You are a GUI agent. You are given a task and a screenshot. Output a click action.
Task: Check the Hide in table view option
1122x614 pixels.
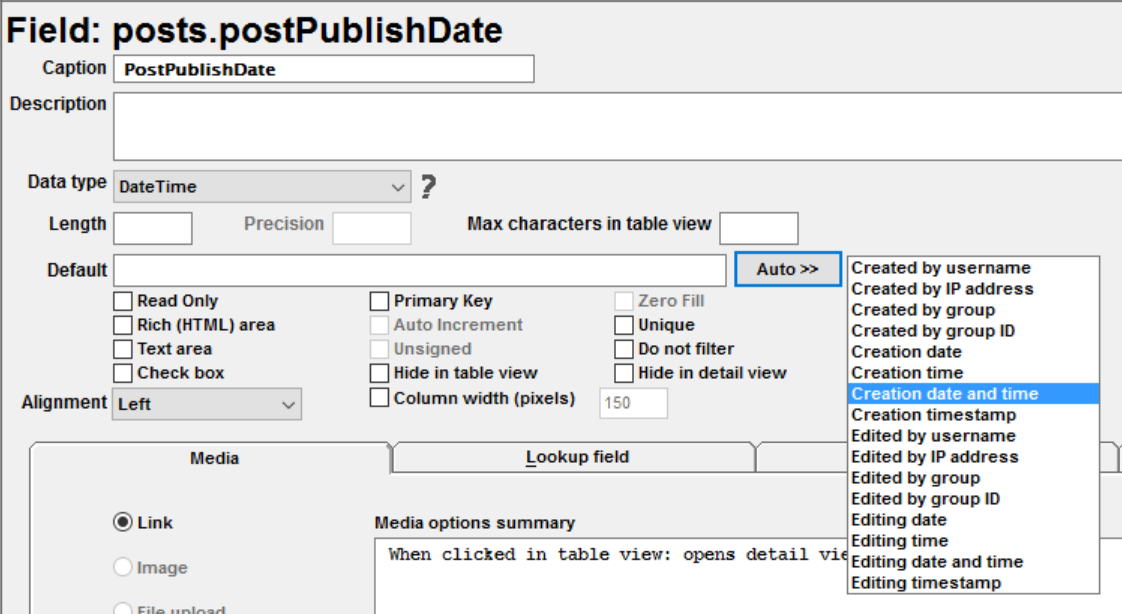[x=380, y=373]
